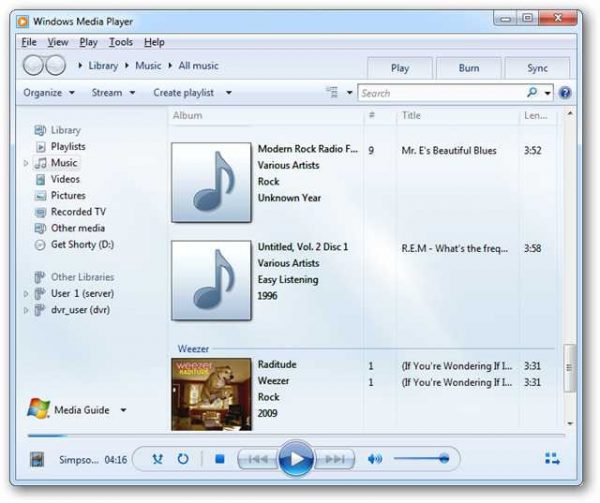
Task: Switch to Now Playing view icon
Action: pos(552,459)
